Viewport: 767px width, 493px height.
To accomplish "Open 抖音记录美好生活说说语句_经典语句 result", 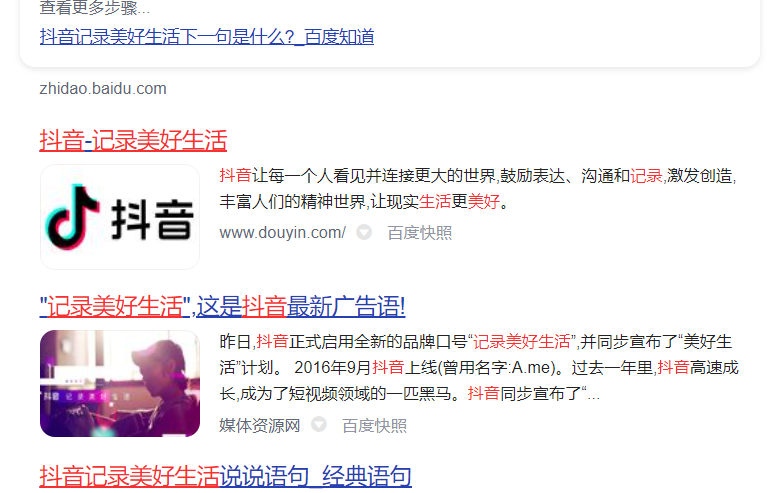I will pos(226,476).
